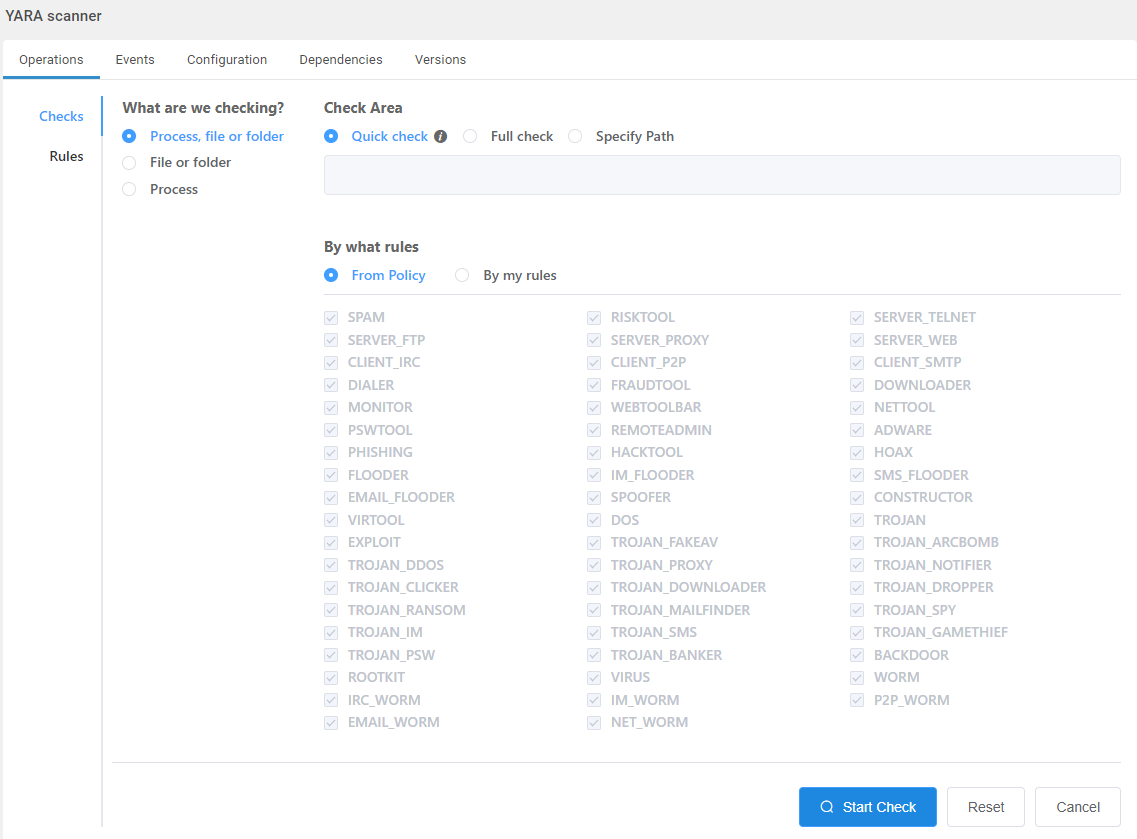
Task: Toggle the SERVER_FTP checkbox
Action: [x=331, y=340]
